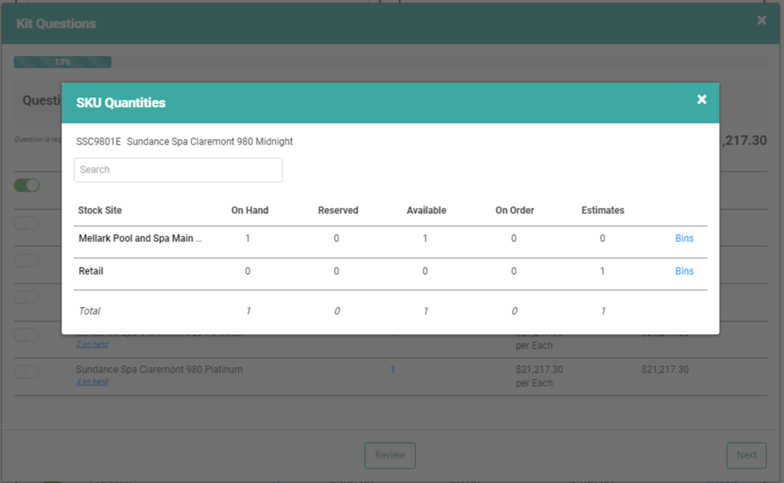
Task: Close the Kit Questions window
Action: coord(762,20)
